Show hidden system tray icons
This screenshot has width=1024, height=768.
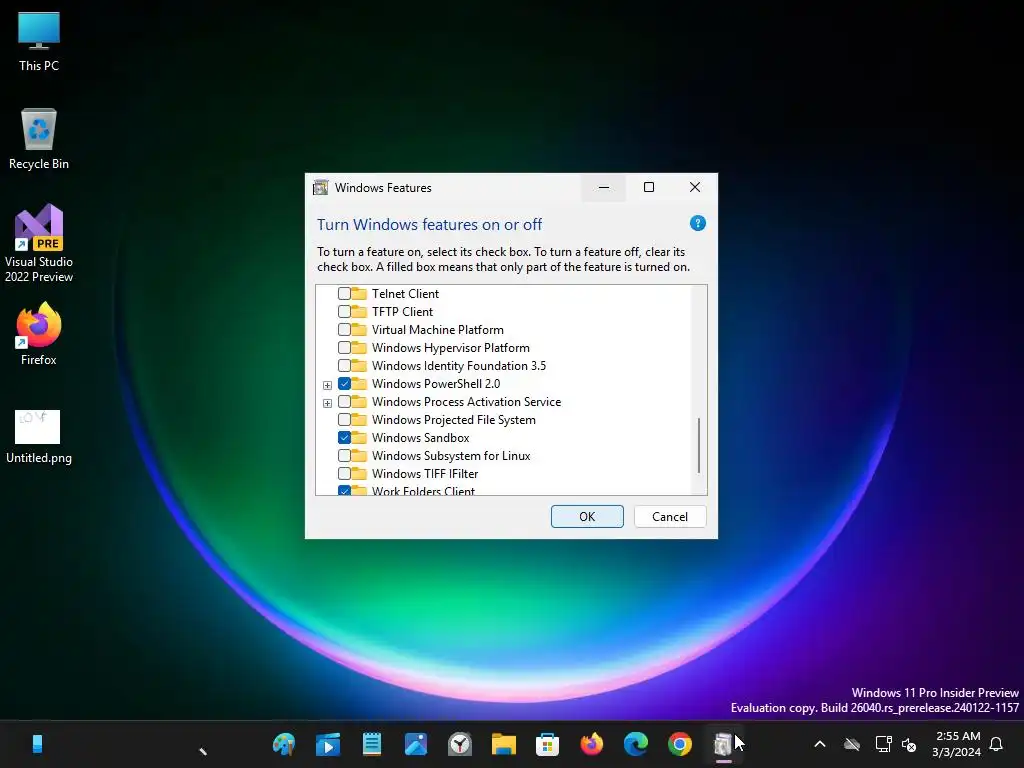[820, 744]
